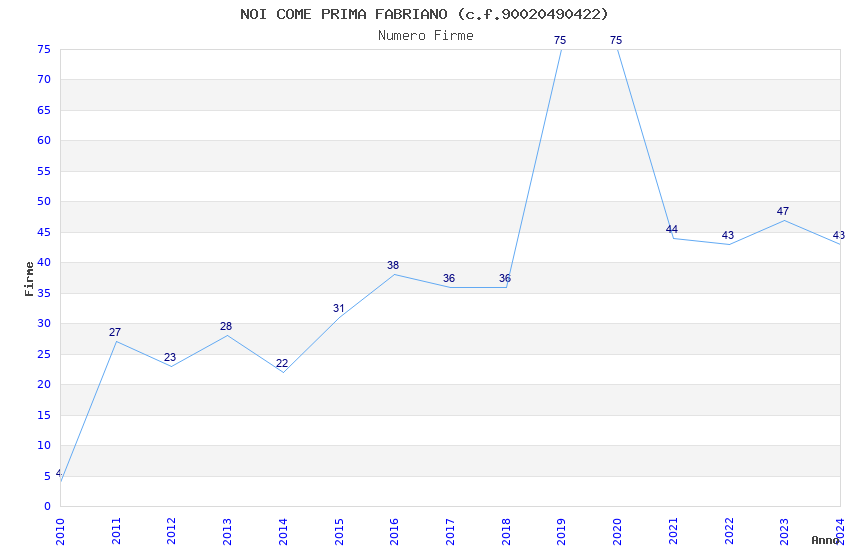Select the 2021 year label
Image resolution: width=850 pixels, height=550 pixels.
673,531
